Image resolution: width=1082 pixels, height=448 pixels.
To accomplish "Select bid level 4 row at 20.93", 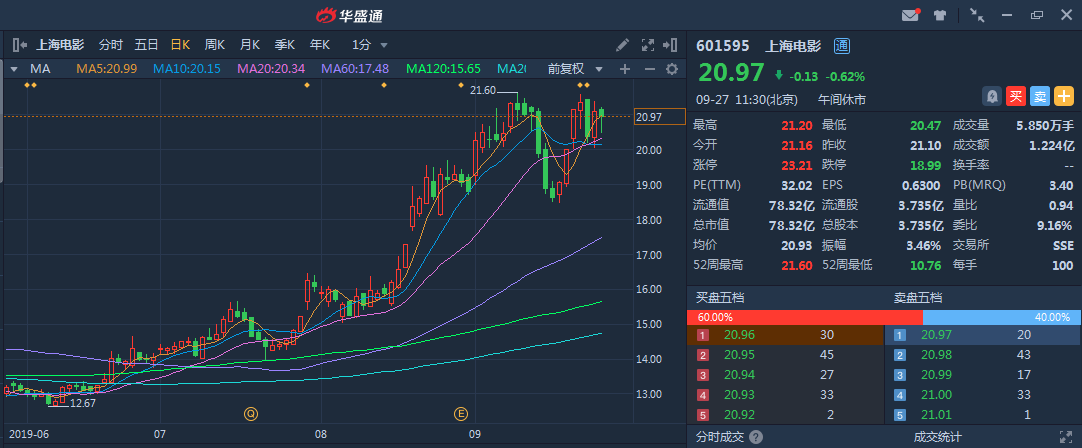I will 785,396.
